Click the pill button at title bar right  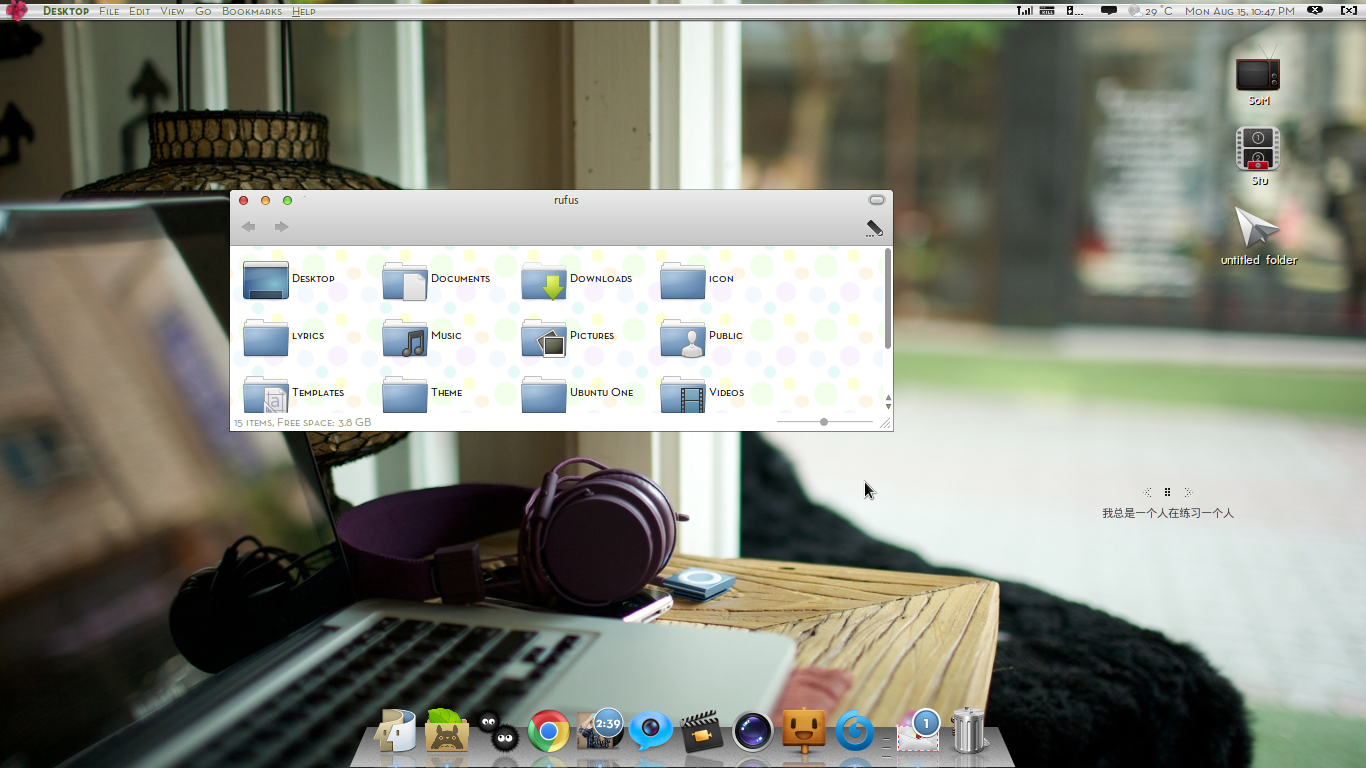point(877,200)
